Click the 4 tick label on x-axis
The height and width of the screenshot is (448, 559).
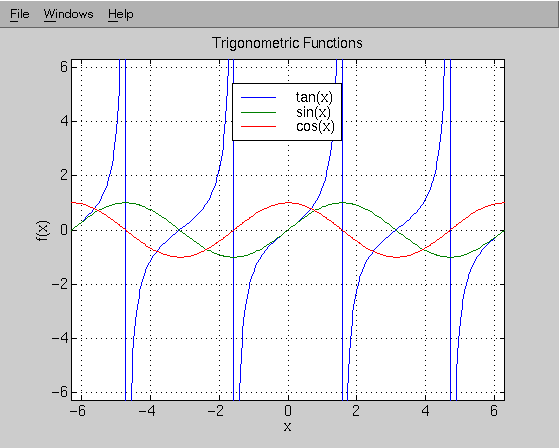(x=425, y=411)
